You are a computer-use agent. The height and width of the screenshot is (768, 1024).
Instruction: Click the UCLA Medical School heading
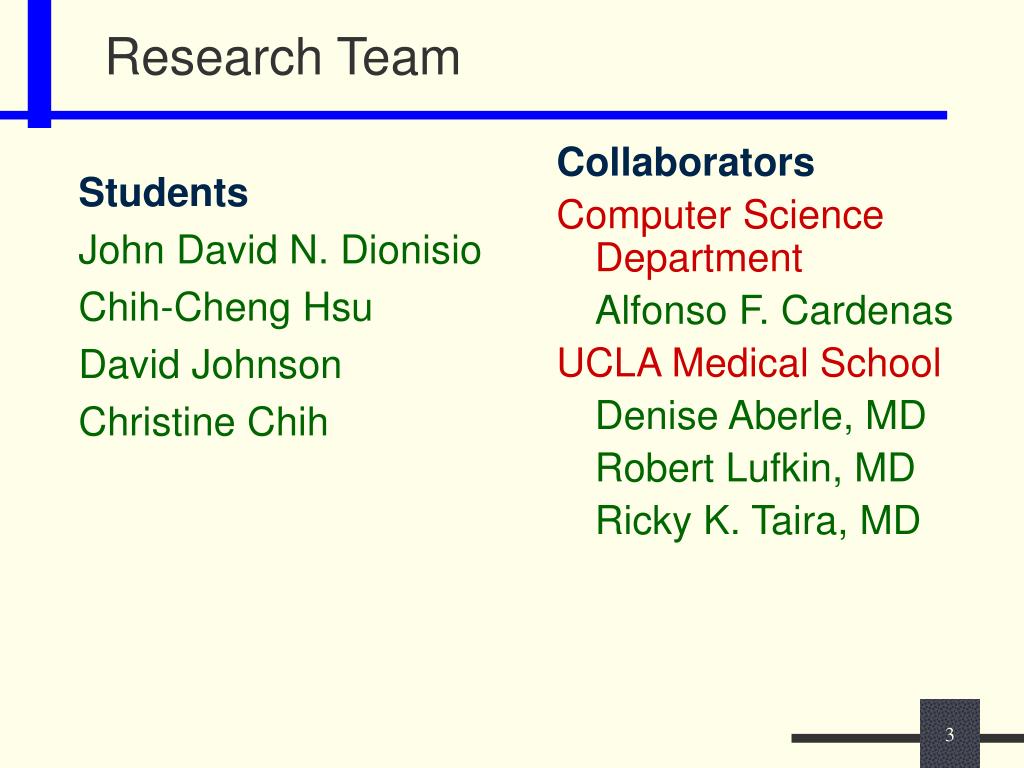tap(749, 363)
